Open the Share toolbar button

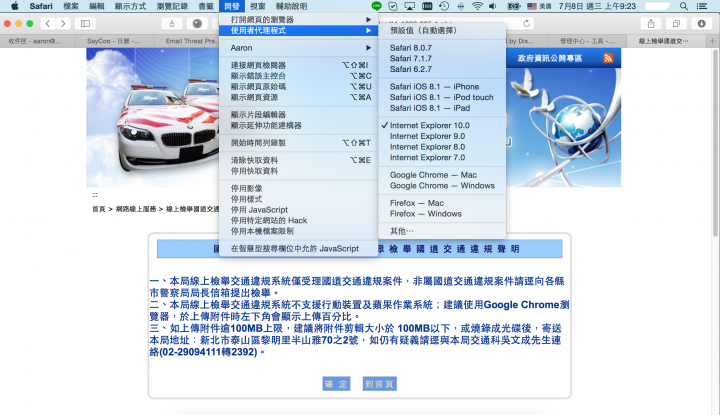(651, 23)
